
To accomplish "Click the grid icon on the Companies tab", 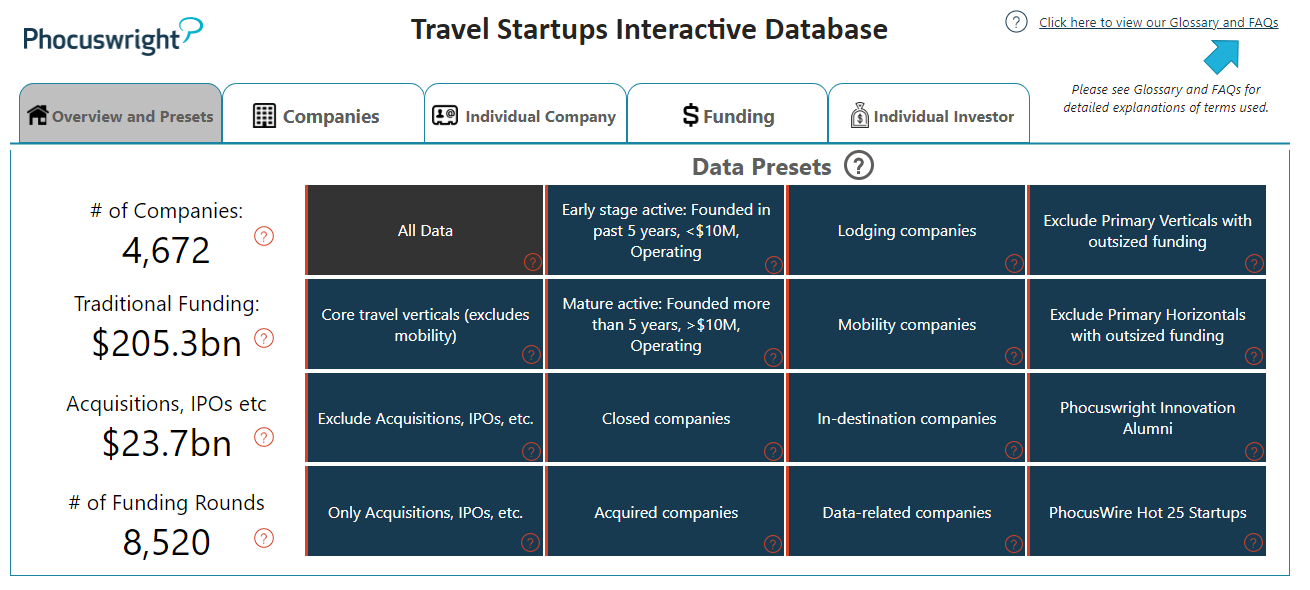I will 263,115.
